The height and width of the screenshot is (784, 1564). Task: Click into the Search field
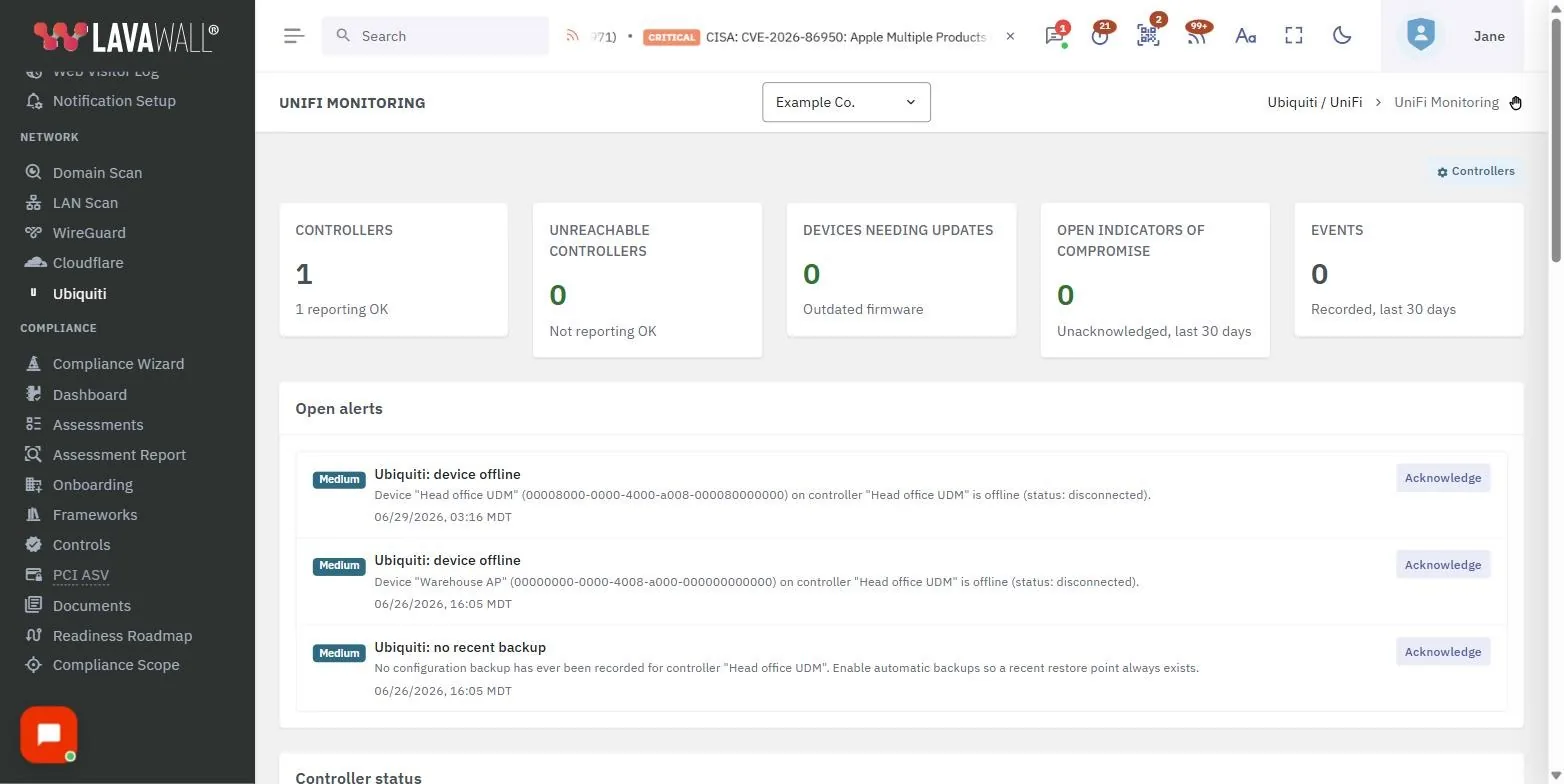(435, 36)
